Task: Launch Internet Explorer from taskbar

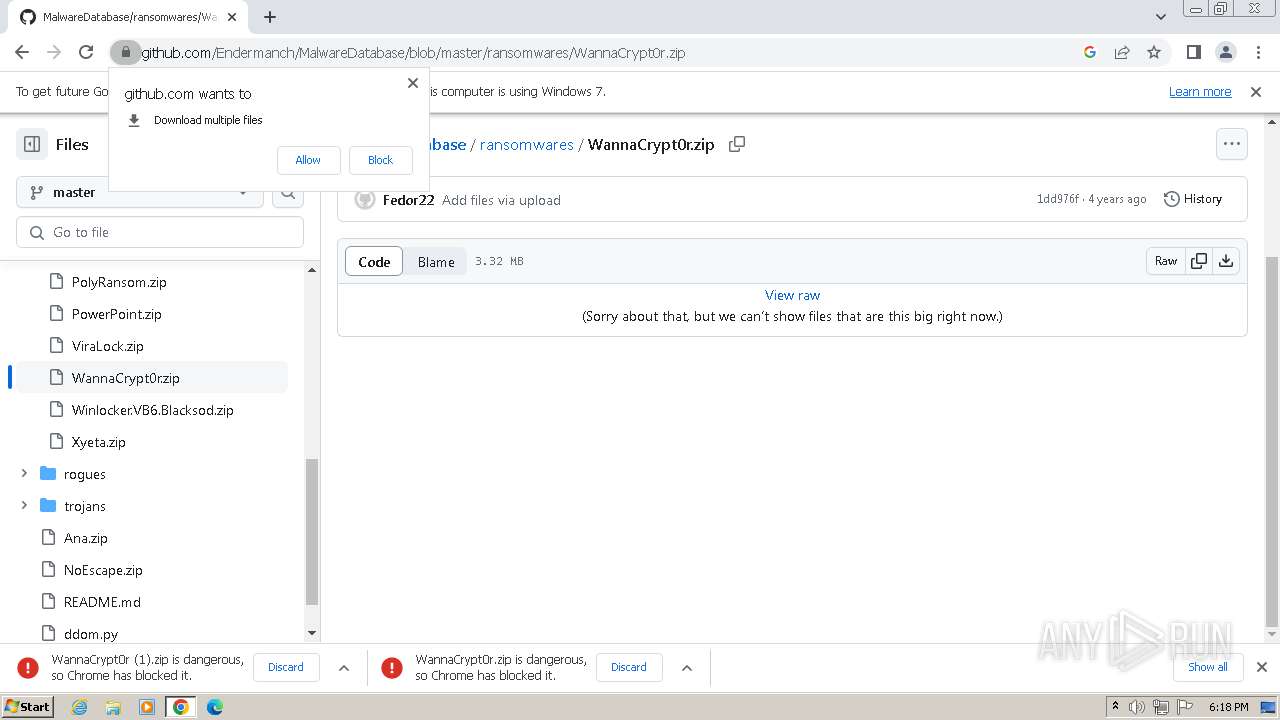Action: coord(79,707)
